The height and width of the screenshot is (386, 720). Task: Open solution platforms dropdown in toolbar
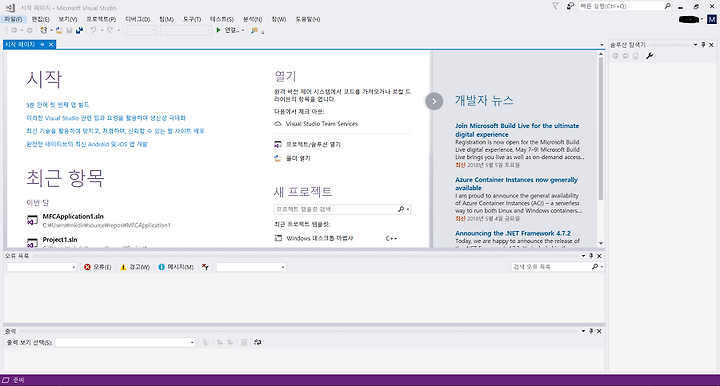186,30
